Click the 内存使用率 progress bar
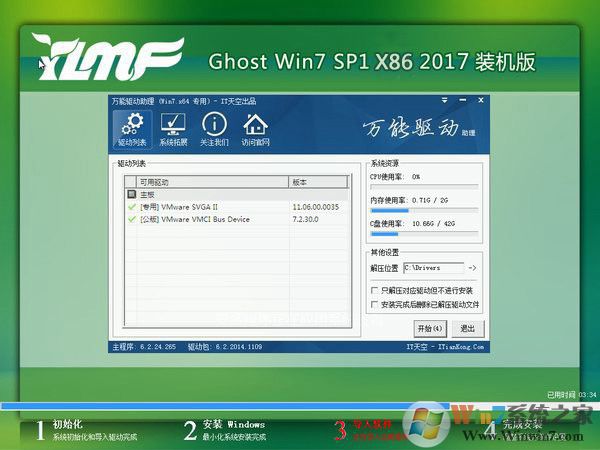This screenshot has width=600, height=450. coord(424,210)
